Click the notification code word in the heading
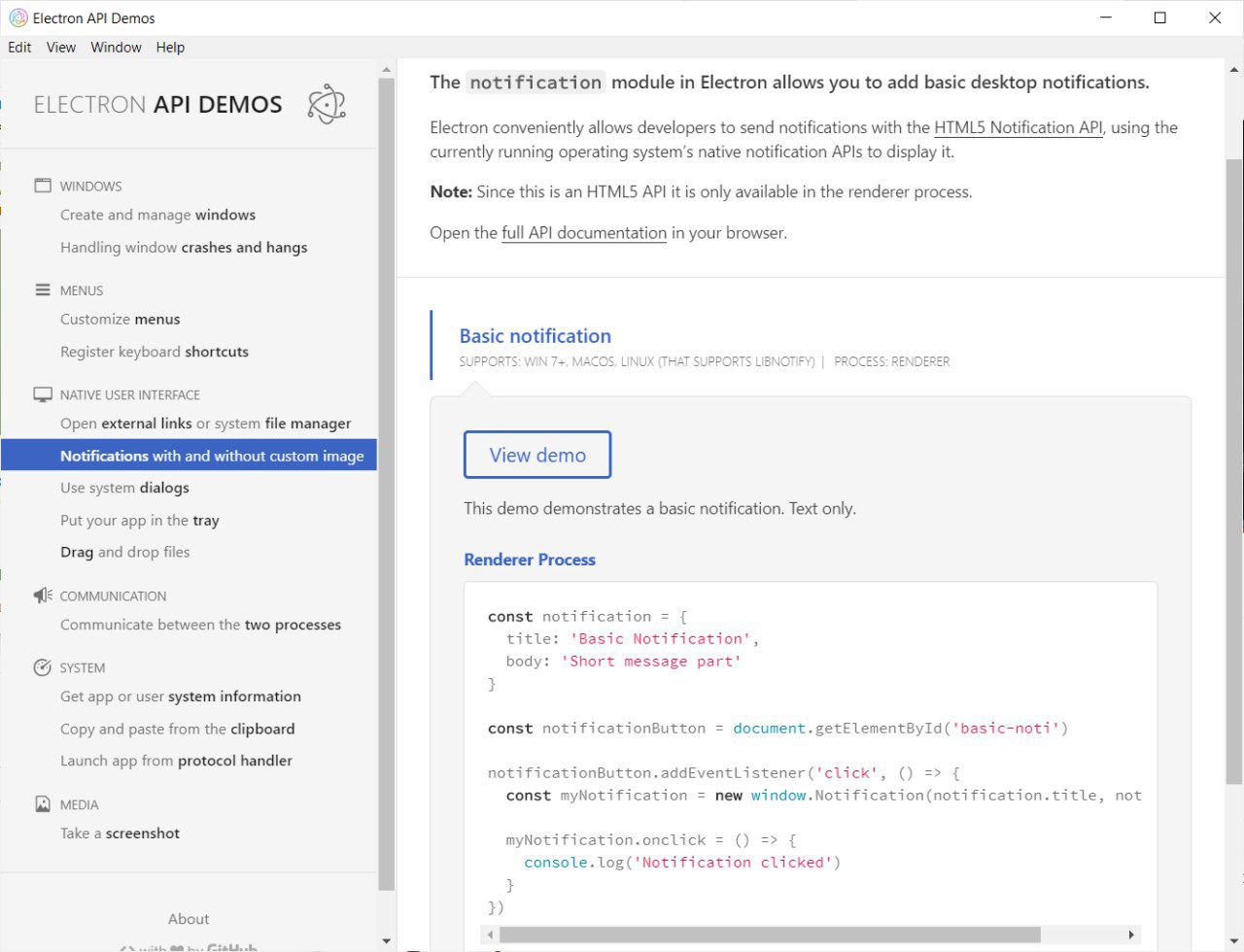Image resolution: width=1244 pixels, height=952 pixels. [536, 83]
